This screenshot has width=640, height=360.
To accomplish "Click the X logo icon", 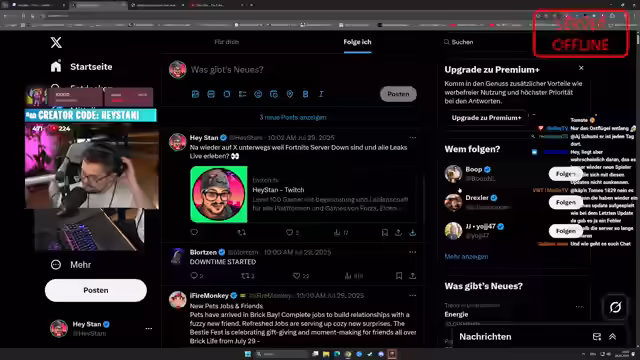I will (56, 42).
